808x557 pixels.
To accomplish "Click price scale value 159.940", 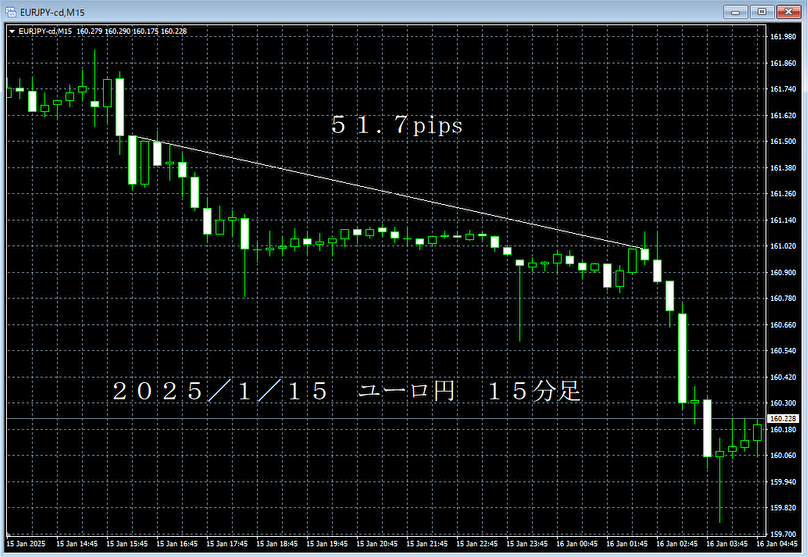I will click(783, 482).
